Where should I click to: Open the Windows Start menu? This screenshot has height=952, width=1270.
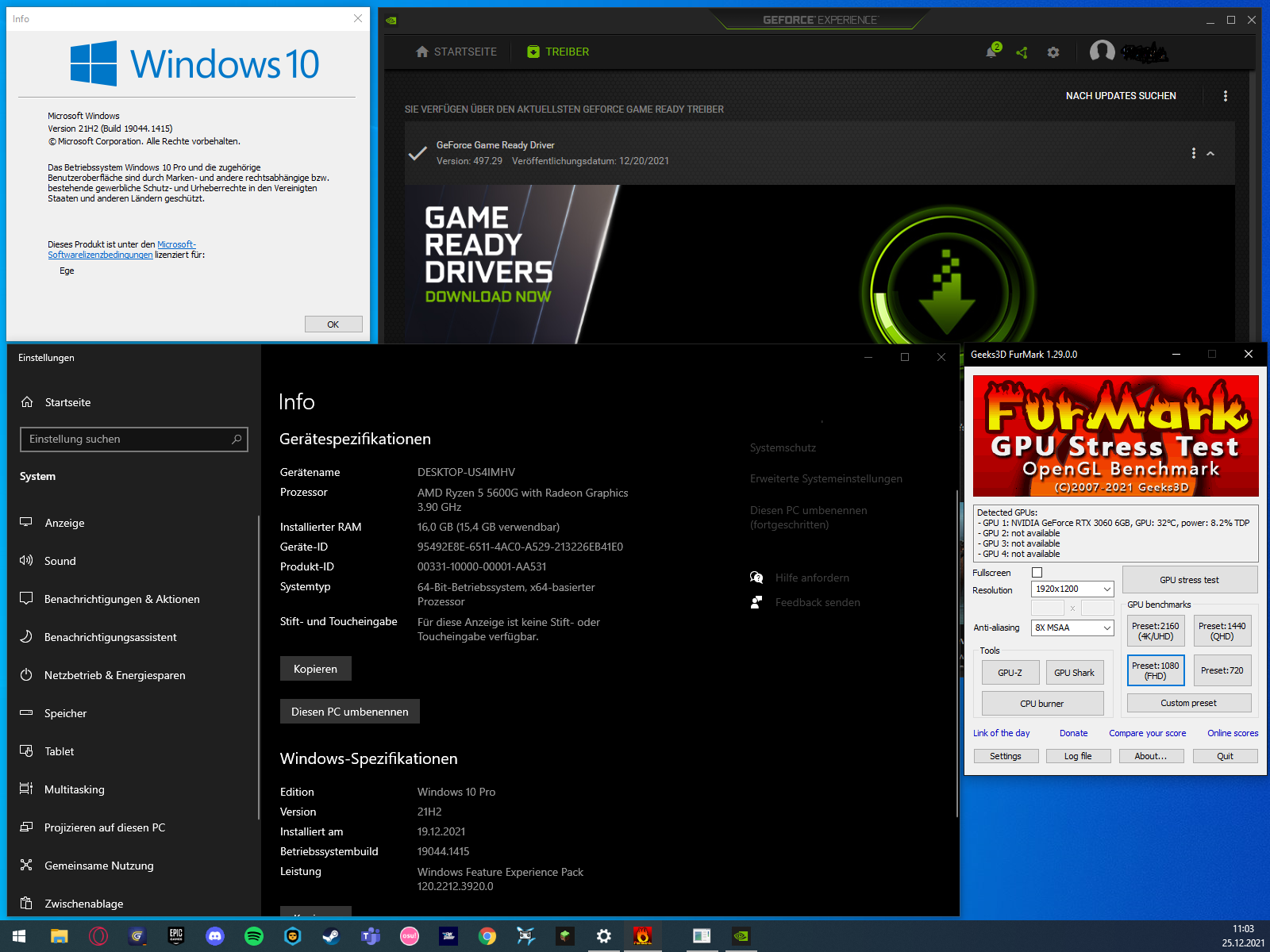click(x=19, y=936)
